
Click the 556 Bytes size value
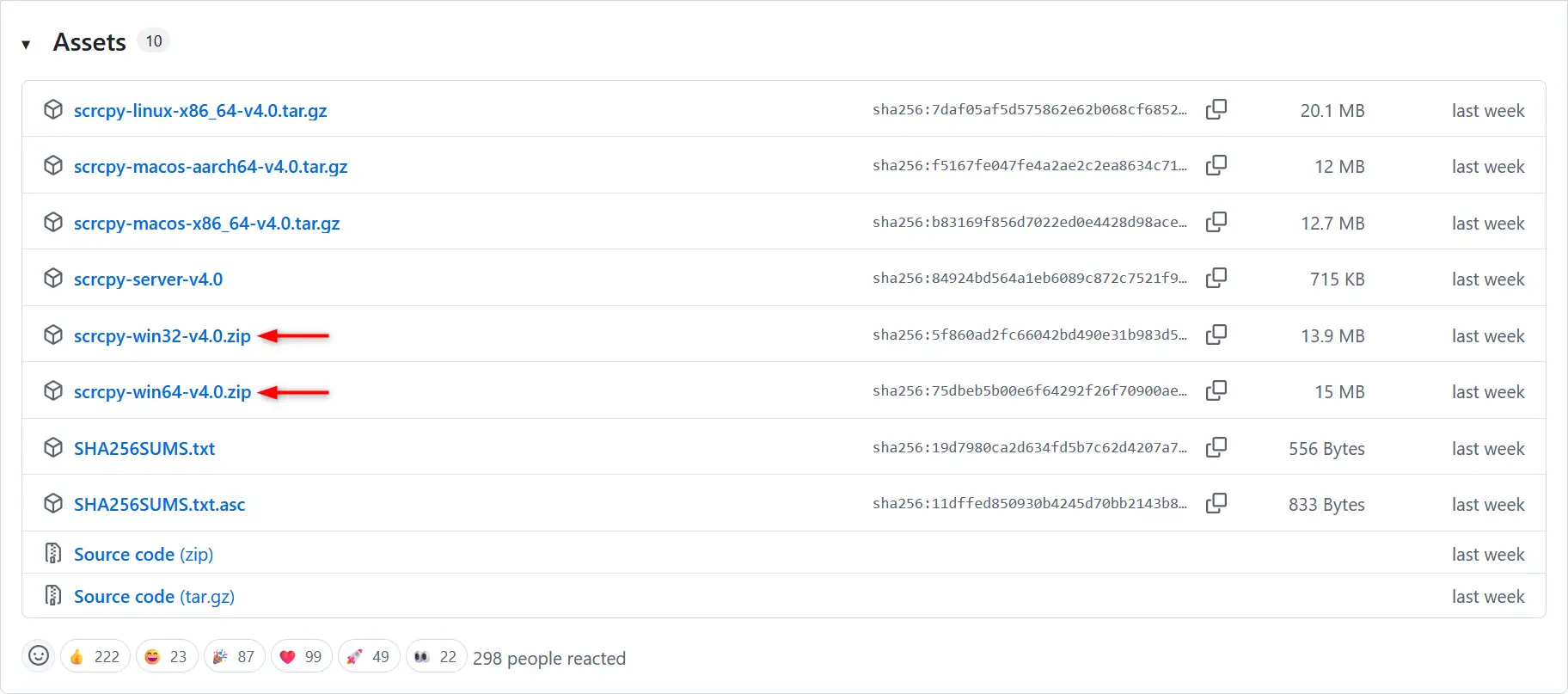click(x=1326, y=448)
